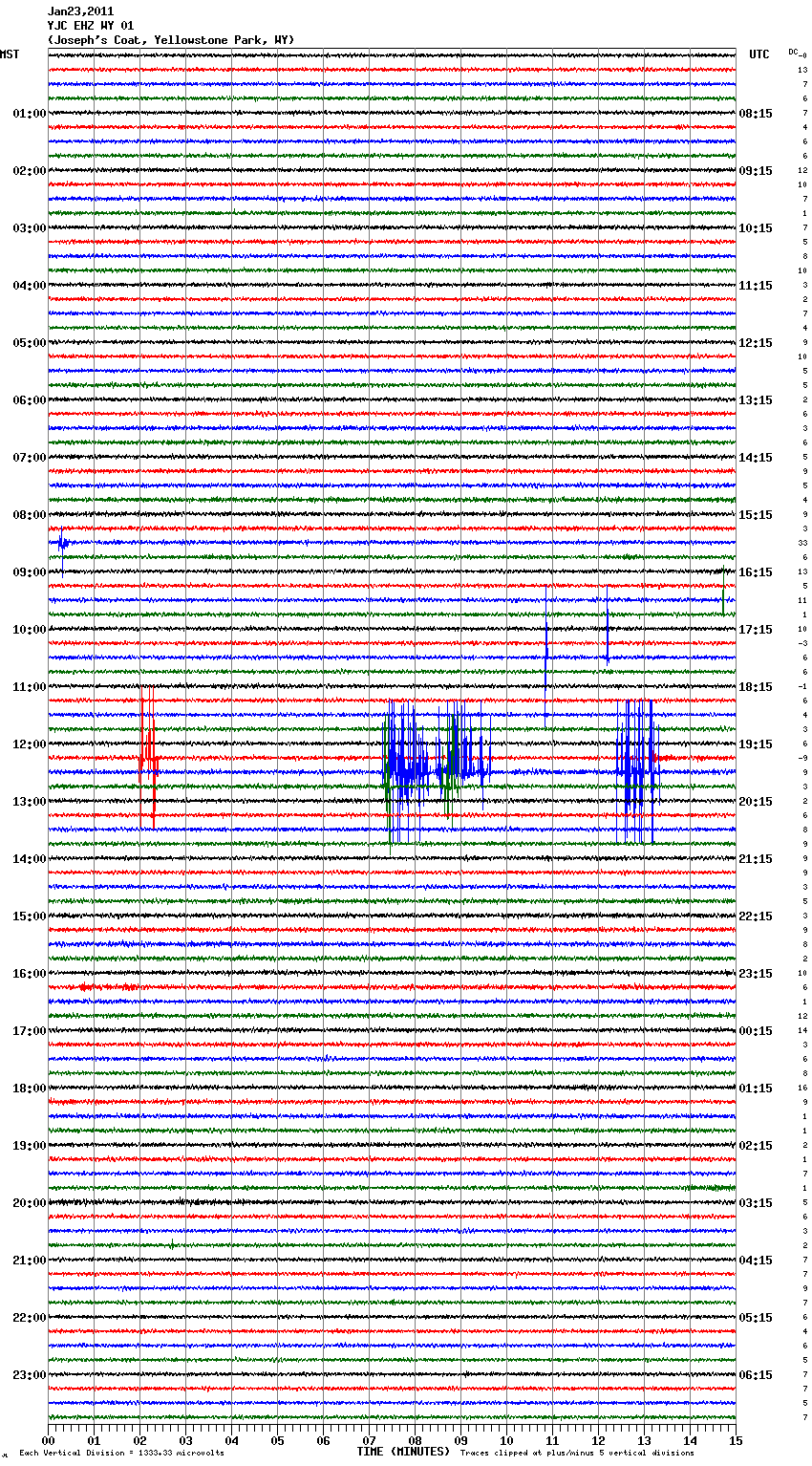Click the UTC time zone header
Screen dimensions: 812x1466
[759, 54]
